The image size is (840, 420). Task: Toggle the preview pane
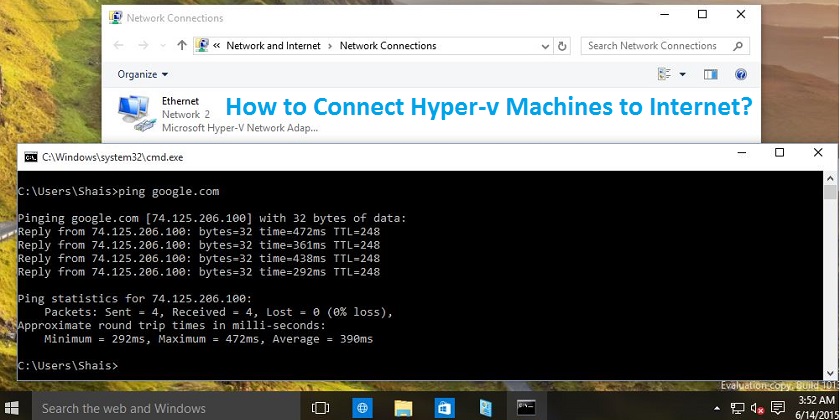click(710, 74)
